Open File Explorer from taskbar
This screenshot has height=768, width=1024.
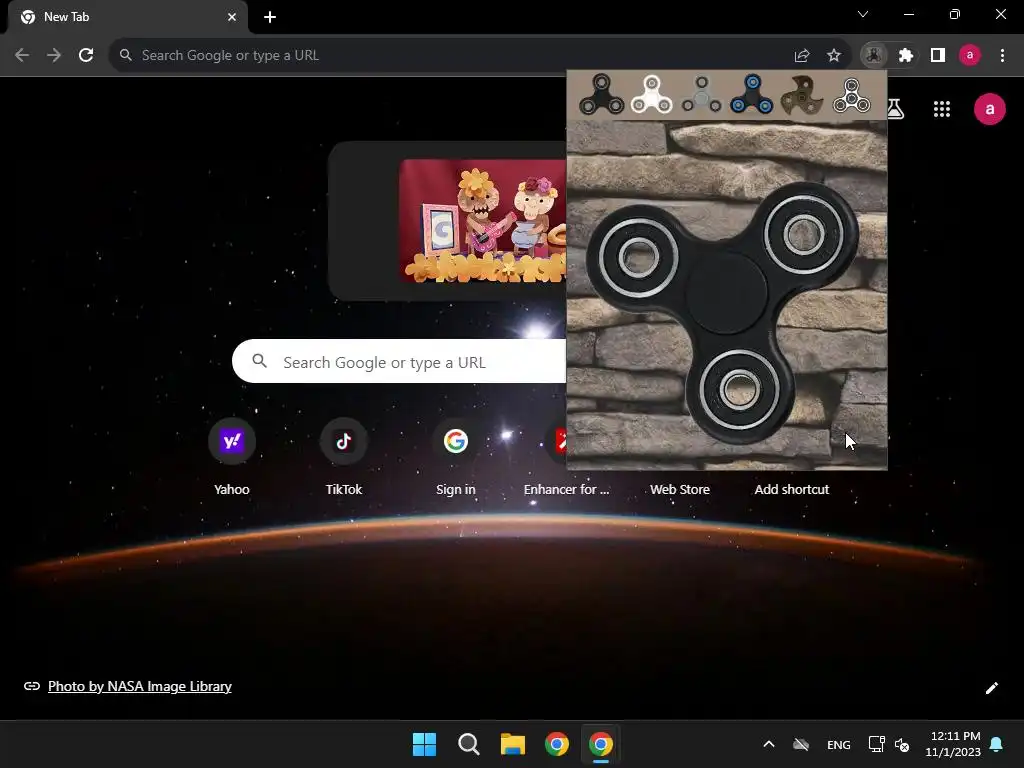[x=513, y=744]
